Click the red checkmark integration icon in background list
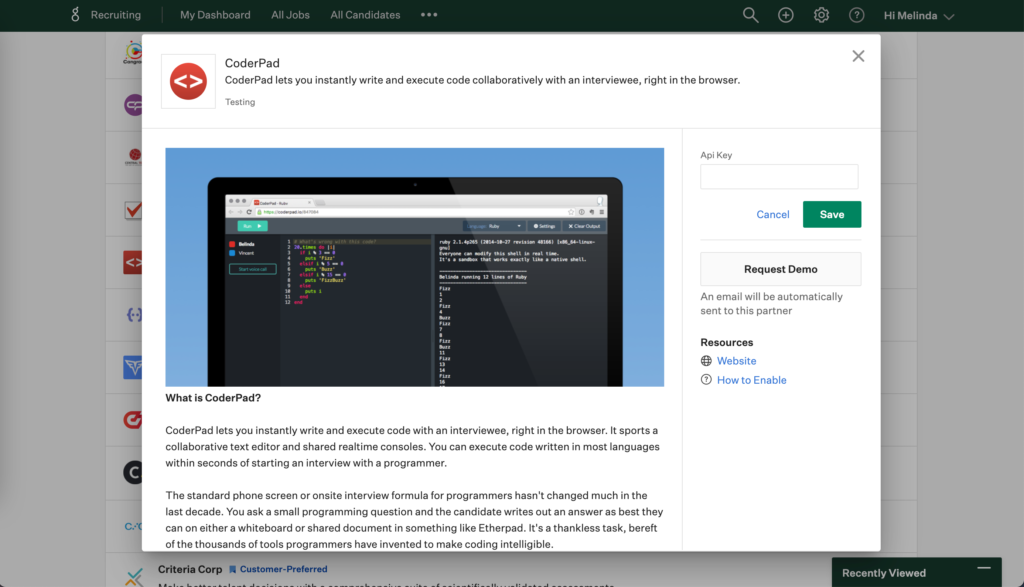1024x587 pixels. tap(133, 210)
